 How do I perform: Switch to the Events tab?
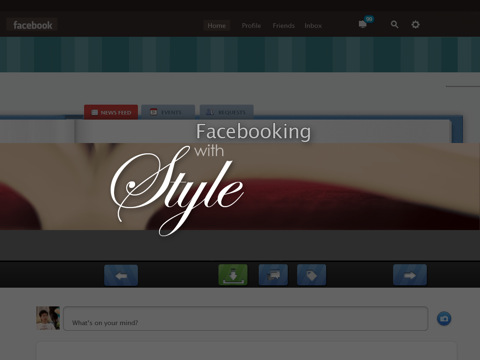tap(168, 112)
